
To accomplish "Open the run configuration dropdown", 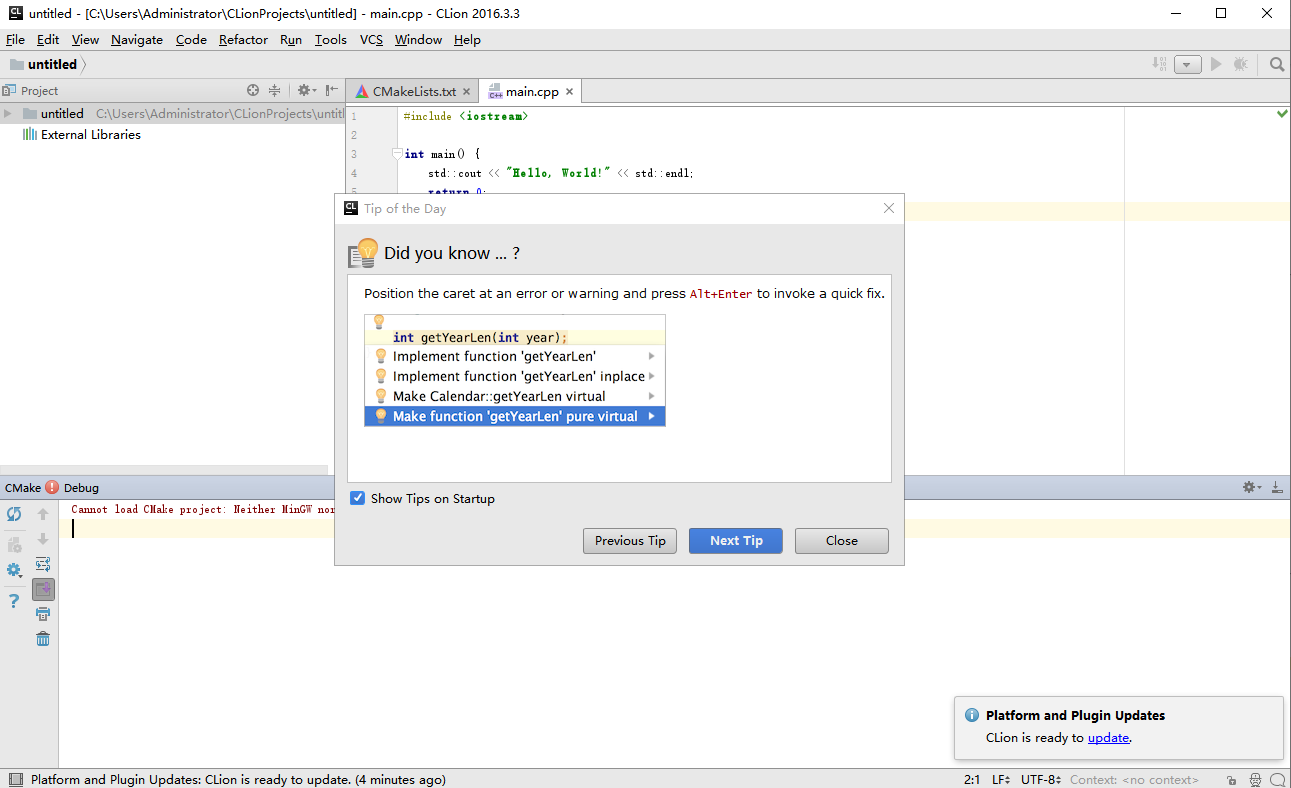I will (x=1187, y=64).
